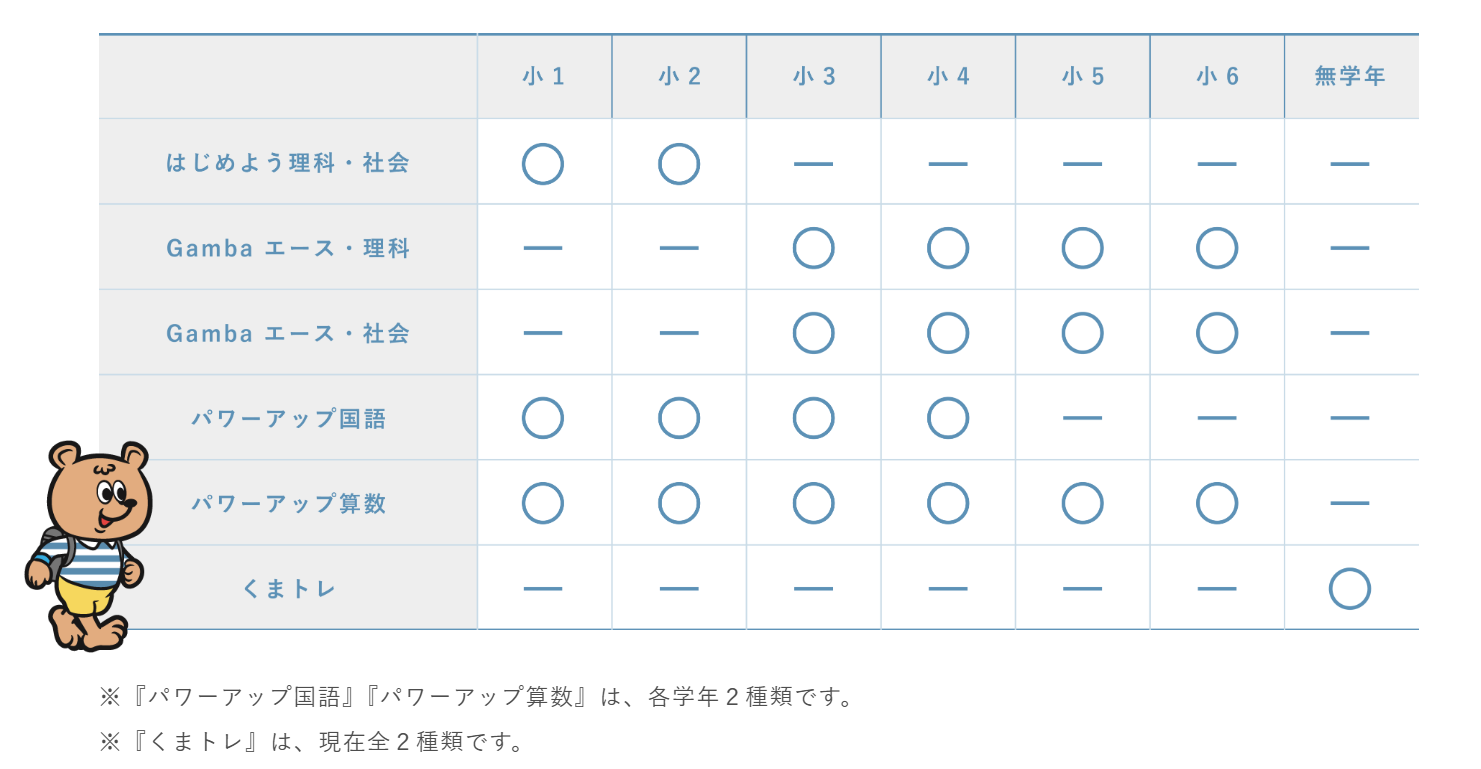
Task: Click the circle for Gamba エース・理科 under 小3
Action: 813,248
